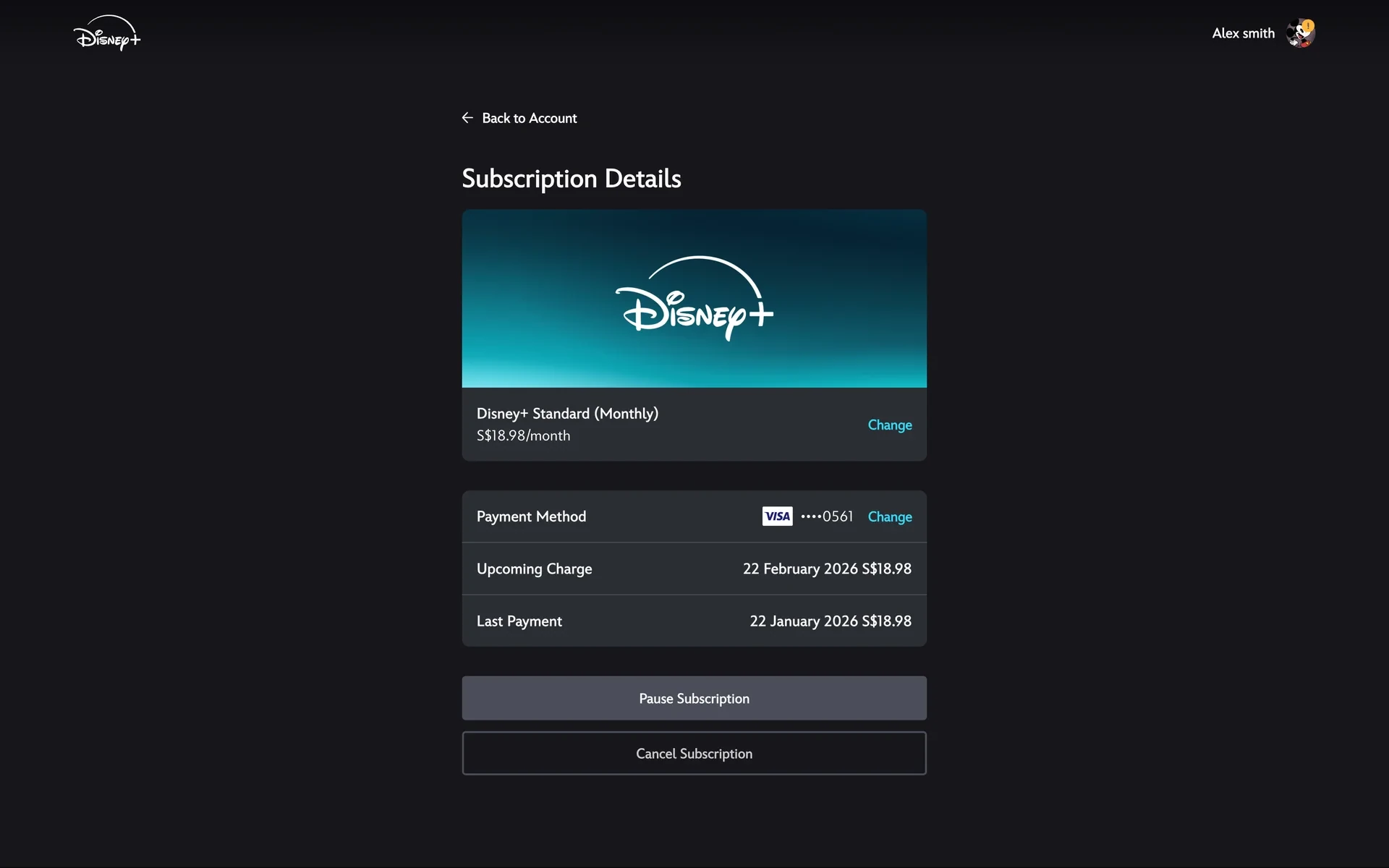Click the Disney+ banner image
This screenshot has height=868, width=1389.
tap(694, 299)
